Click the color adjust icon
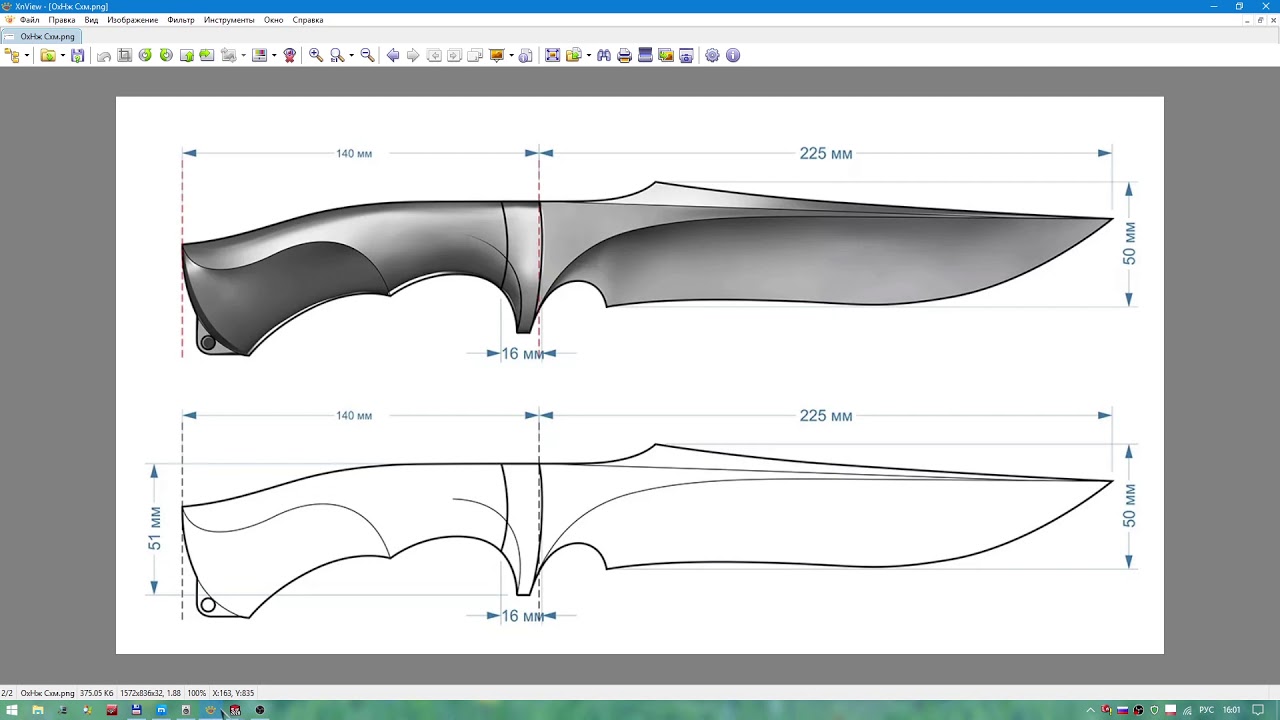Viewport: 1280px width, 720px height. click(259, 56)
